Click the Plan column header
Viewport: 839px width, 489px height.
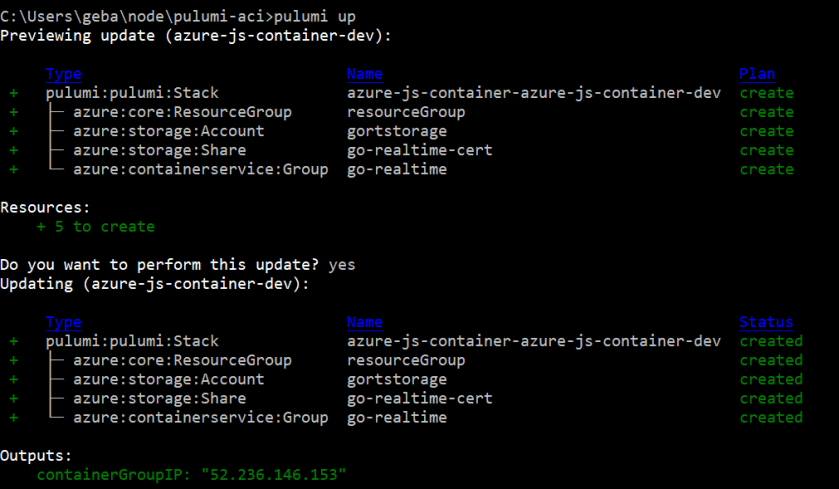[x=756, y=74]
